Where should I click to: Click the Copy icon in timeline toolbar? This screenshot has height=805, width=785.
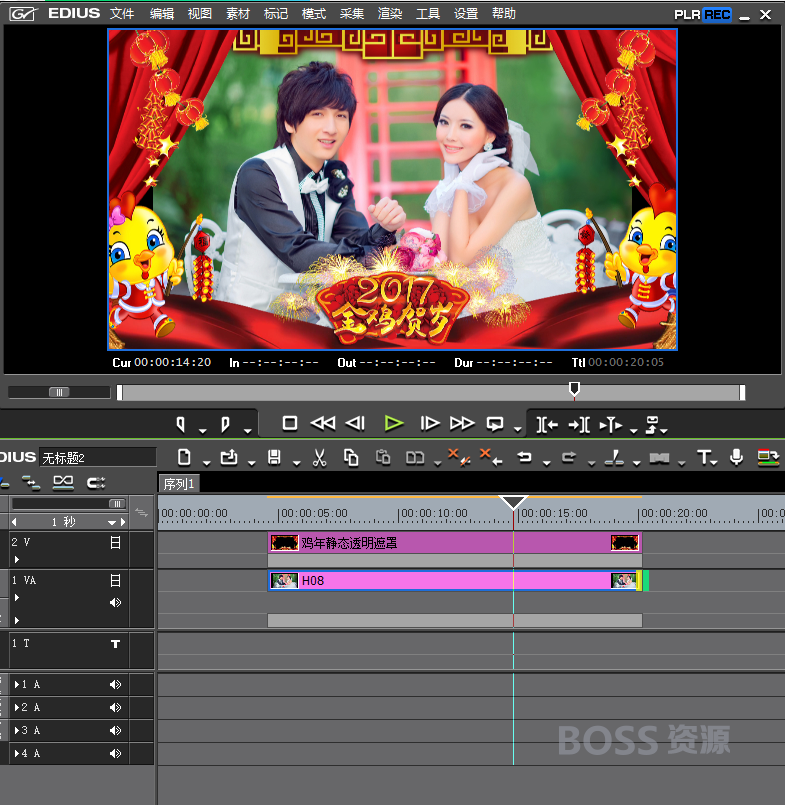(351, 457)
